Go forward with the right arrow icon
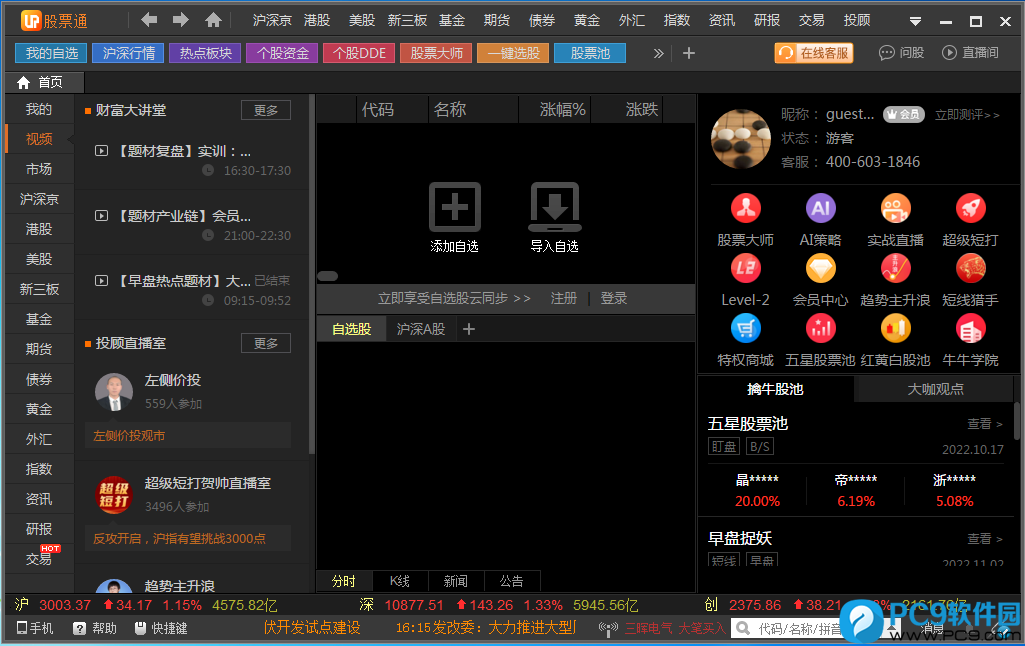The image size is (1025, 646). [x=181, y=20]
